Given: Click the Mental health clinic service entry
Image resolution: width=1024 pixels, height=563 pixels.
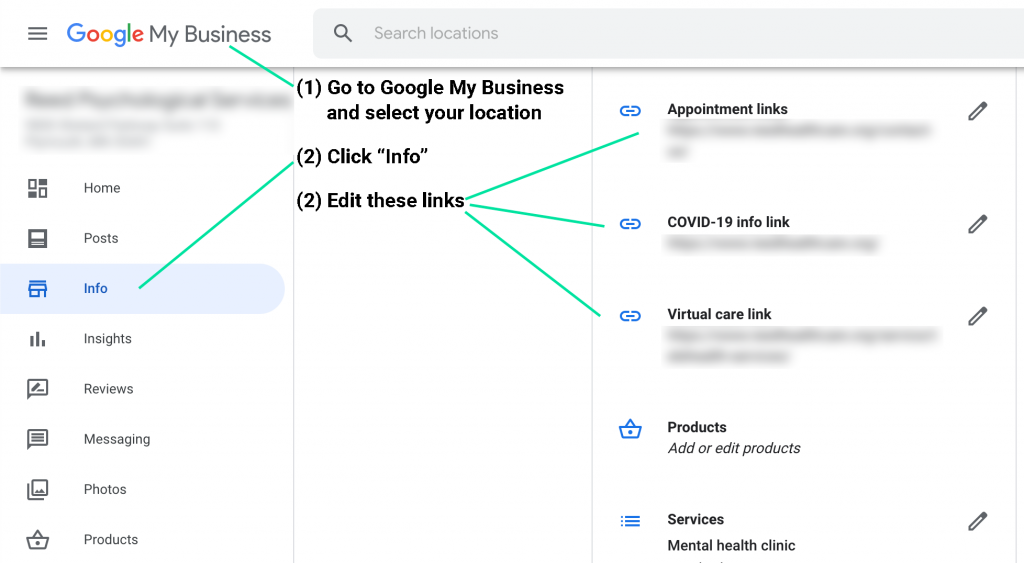Looking at the screenshot, I should tap(731, 545).
